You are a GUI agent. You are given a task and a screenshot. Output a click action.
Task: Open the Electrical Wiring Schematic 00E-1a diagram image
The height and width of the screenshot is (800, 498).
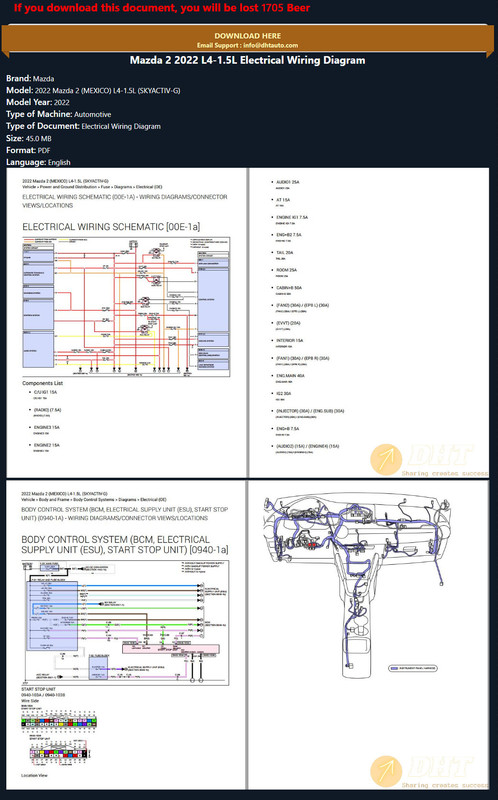click(126, 307)
